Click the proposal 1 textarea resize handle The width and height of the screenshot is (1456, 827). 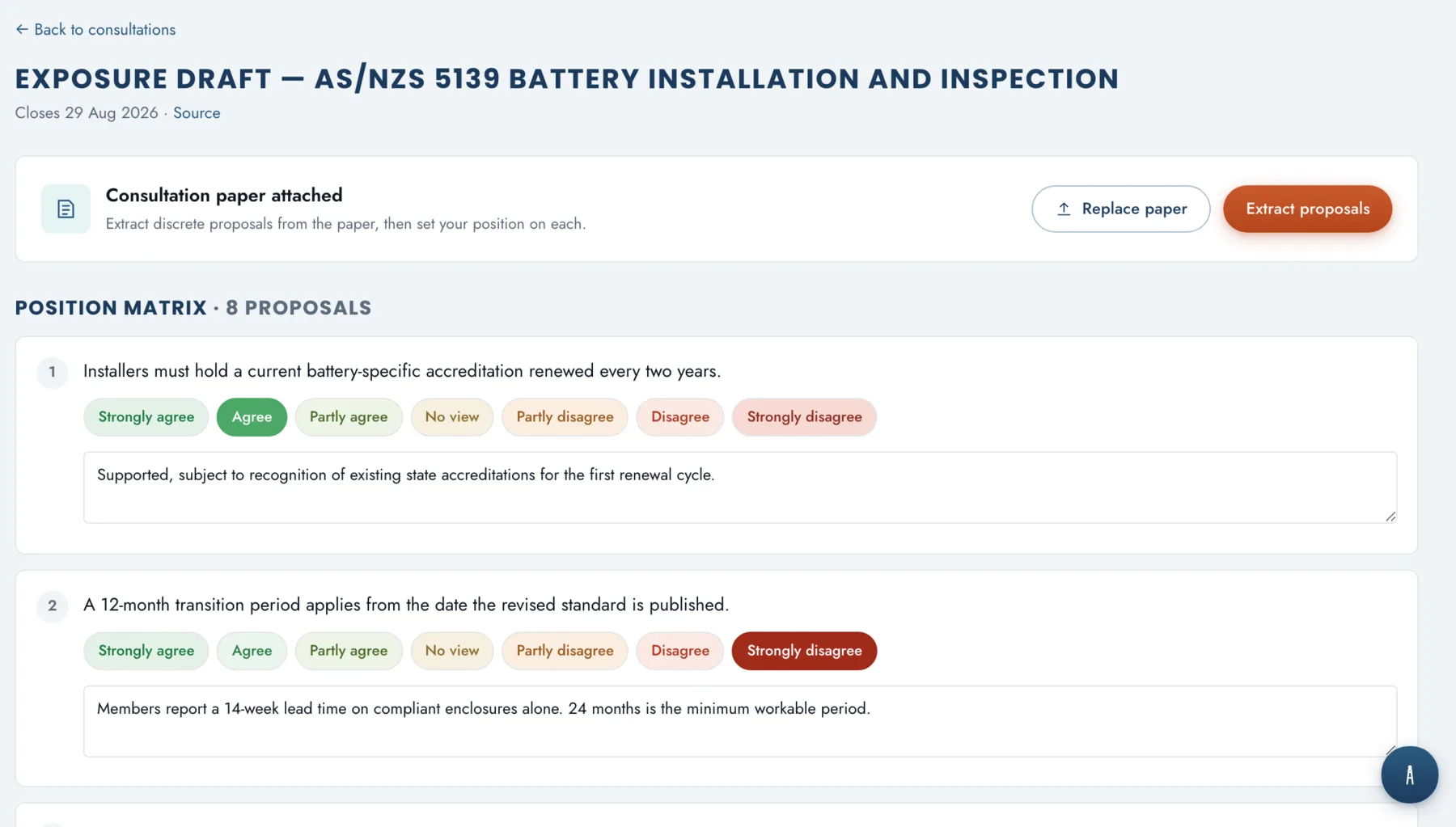coord(1390,517)
